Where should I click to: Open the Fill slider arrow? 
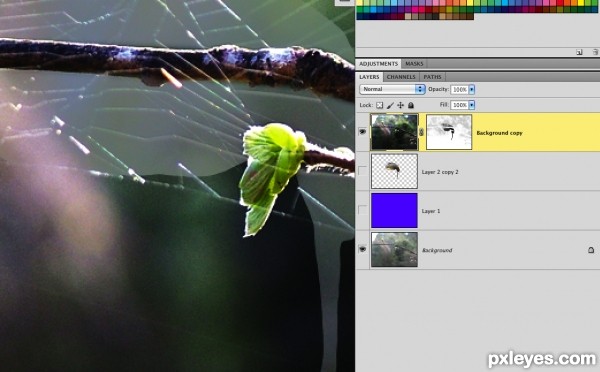(x=472, y=105)
